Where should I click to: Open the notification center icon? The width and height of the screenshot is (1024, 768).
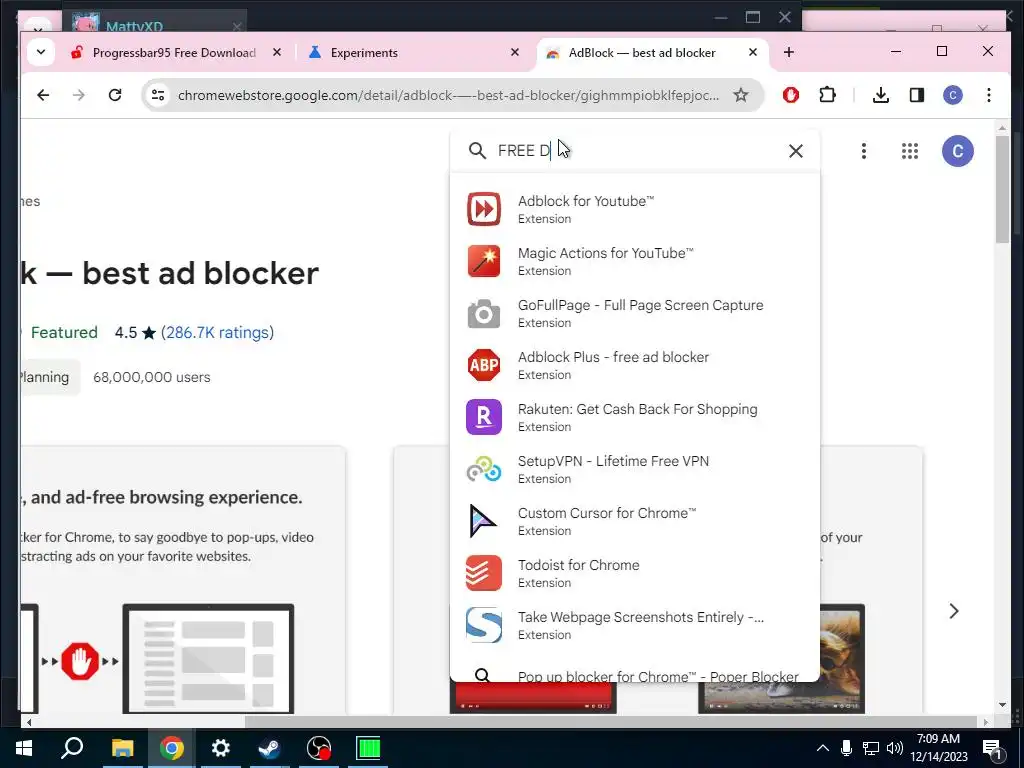coord(993,750)
